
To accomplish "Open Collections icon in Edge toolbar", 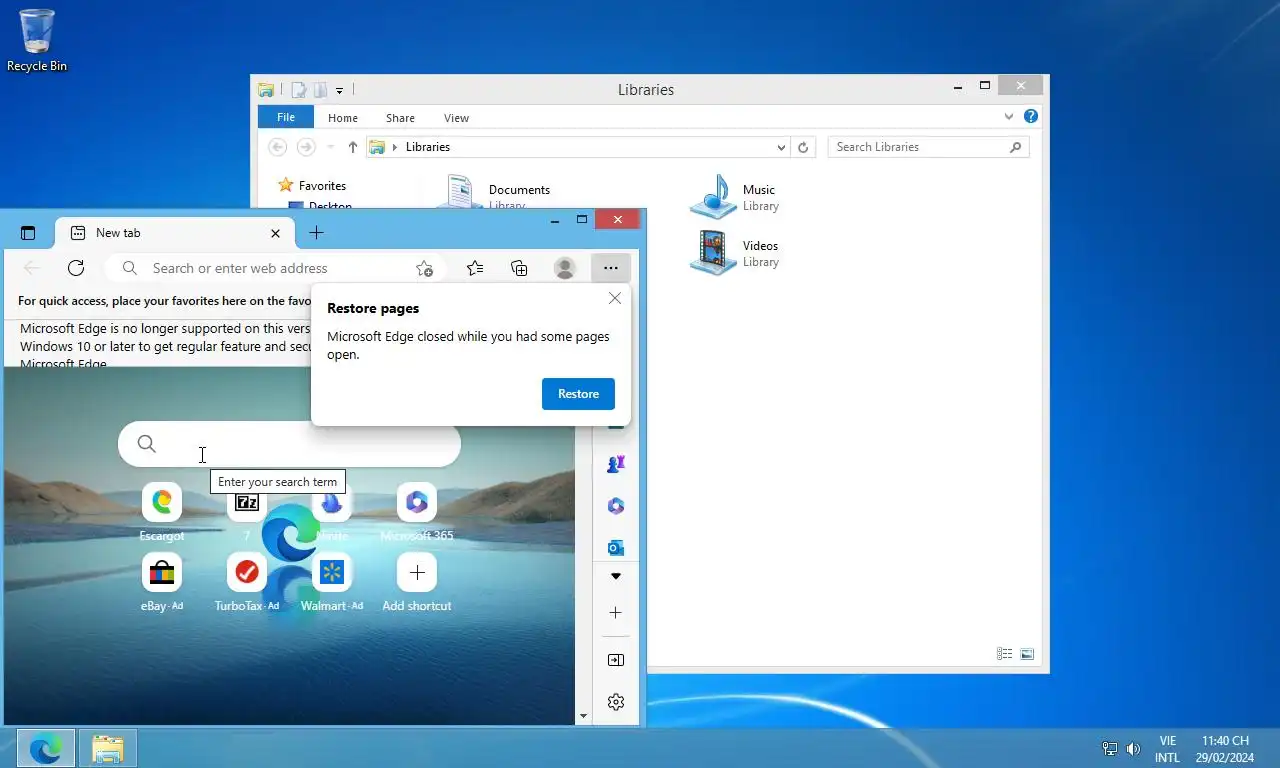I will pos(519,268).
